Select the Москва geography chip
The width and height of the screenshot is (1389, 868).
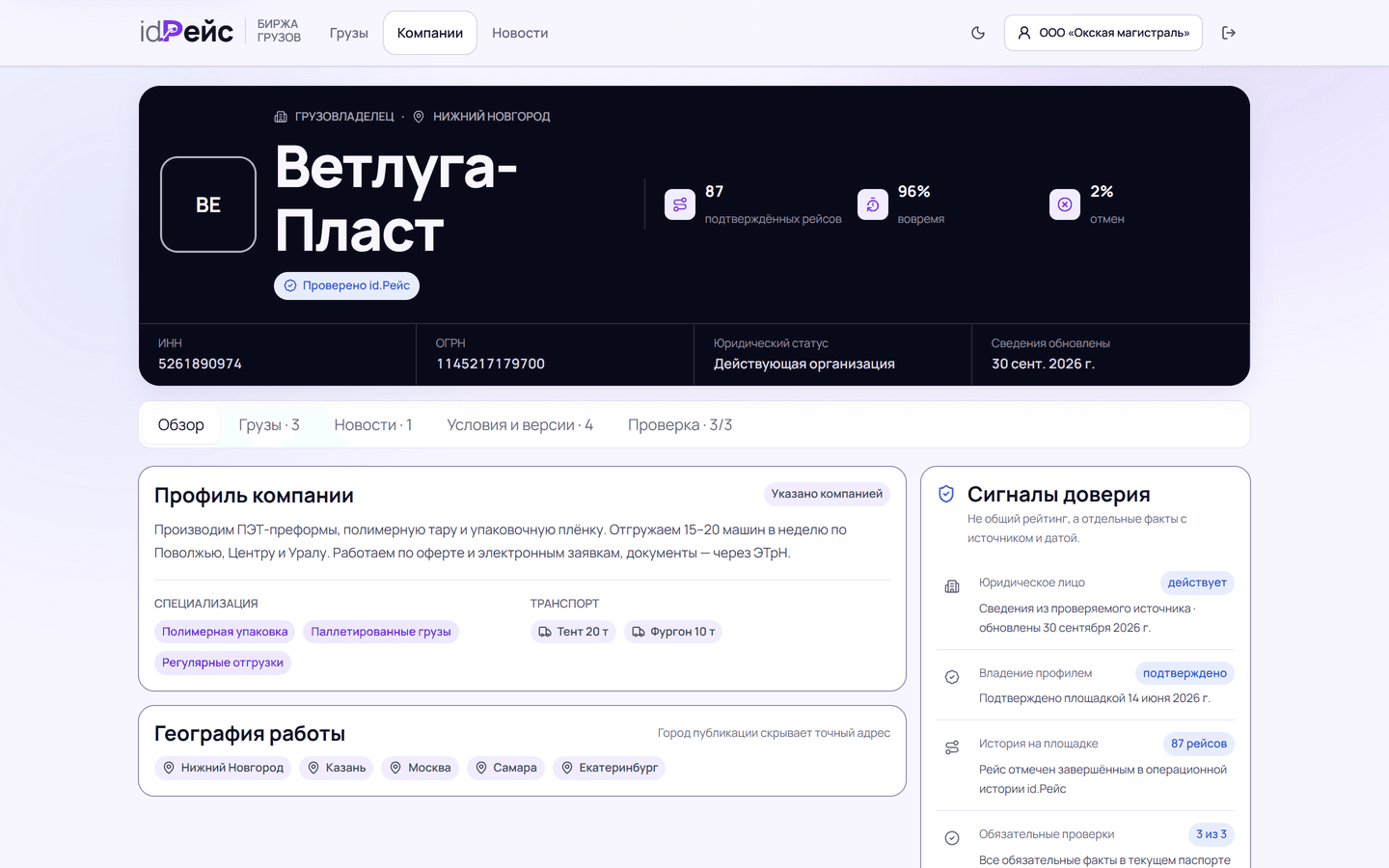coord(421,768)
